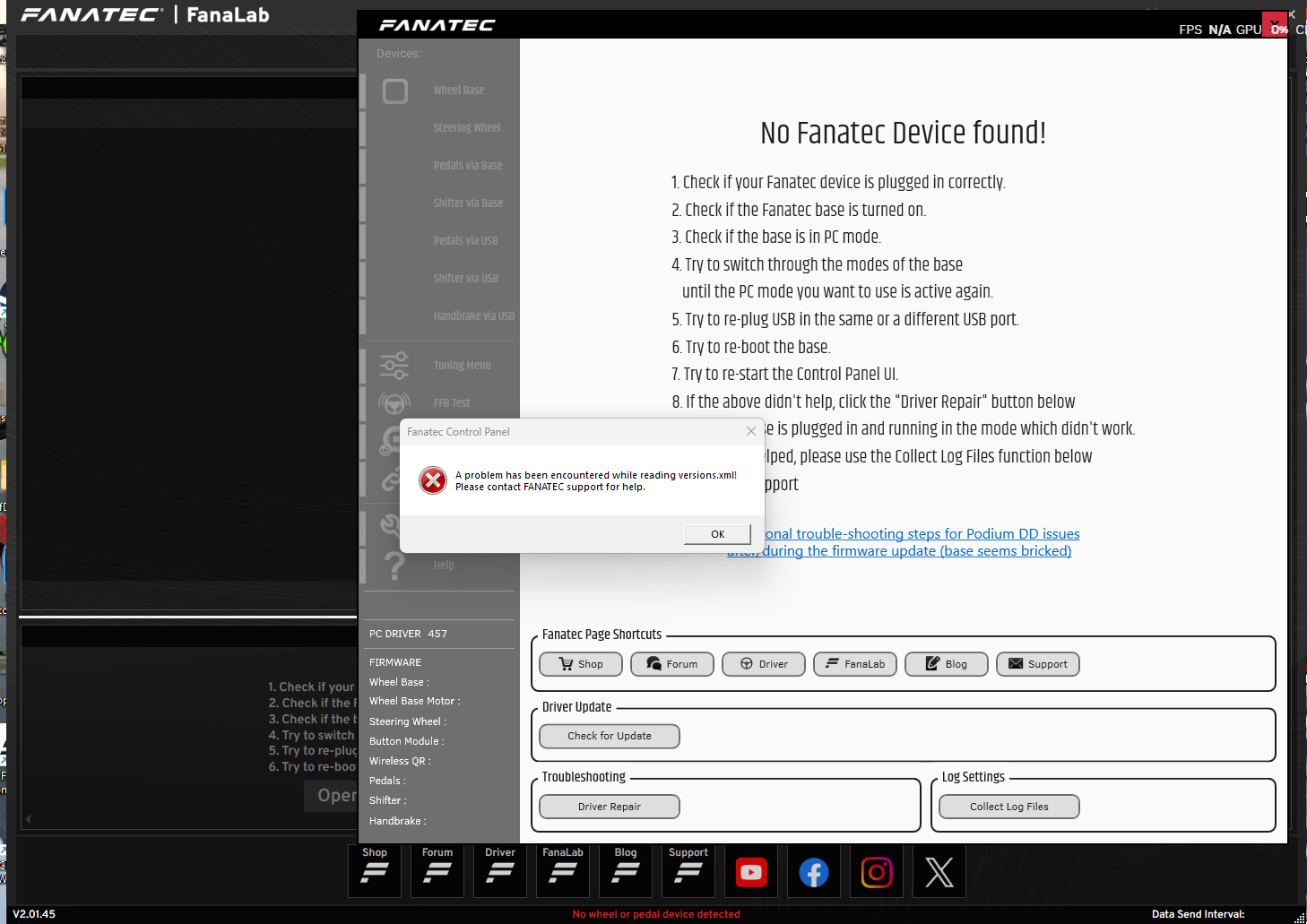Click the Shop shortcut button in Control Panel

pos(581,664)
